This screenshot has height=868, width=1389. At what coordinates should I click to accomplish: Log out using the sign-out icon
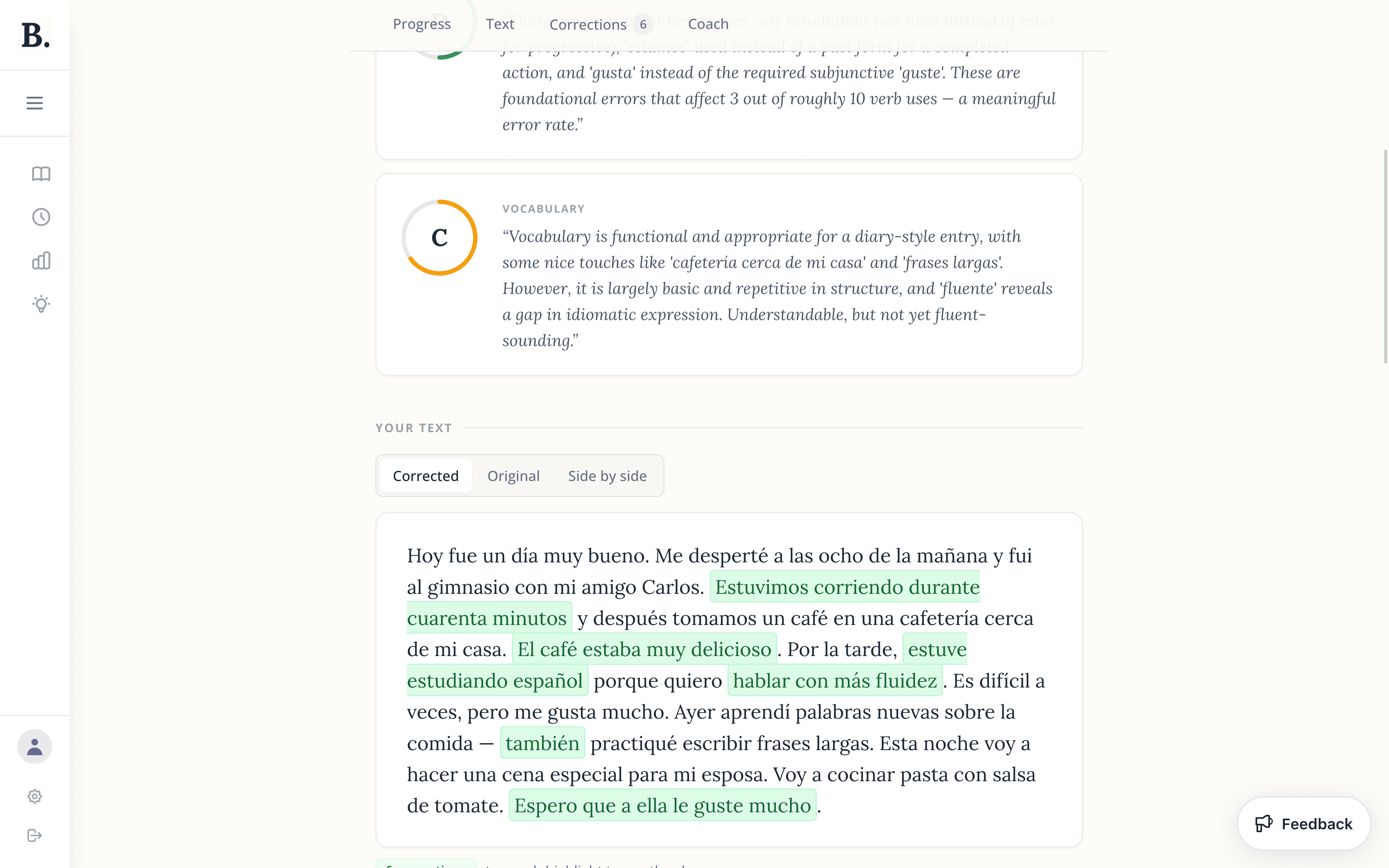(34, 835)
